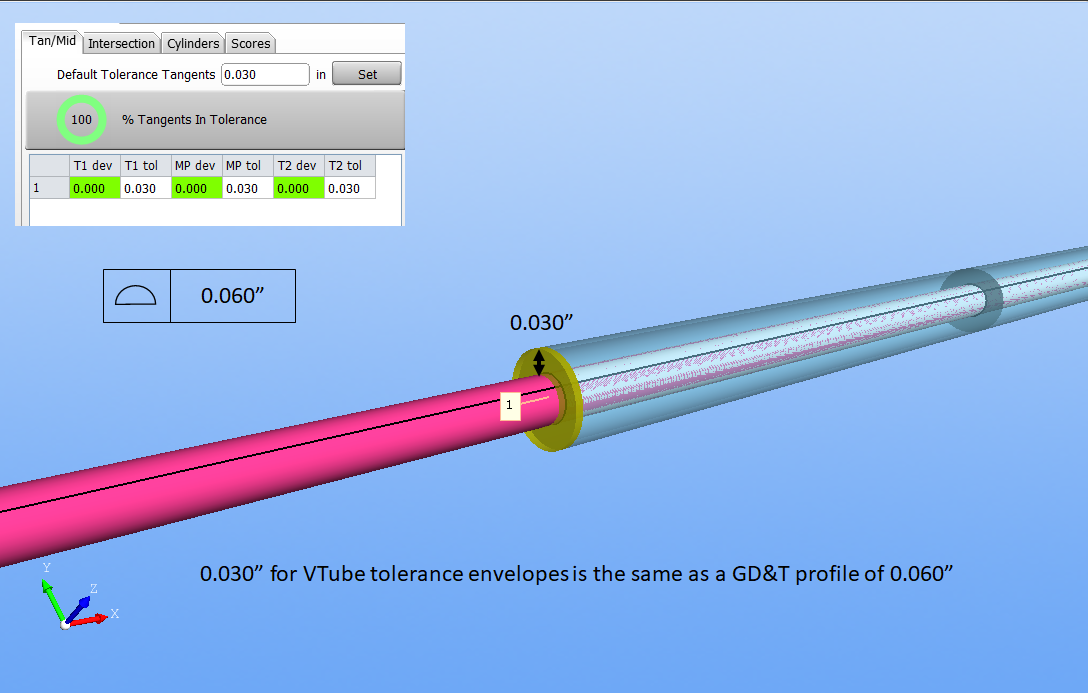Click the Default Tolerance Tangents input field
The height and width of the screenshot is (693, 1088).
(x=265, y=74)
